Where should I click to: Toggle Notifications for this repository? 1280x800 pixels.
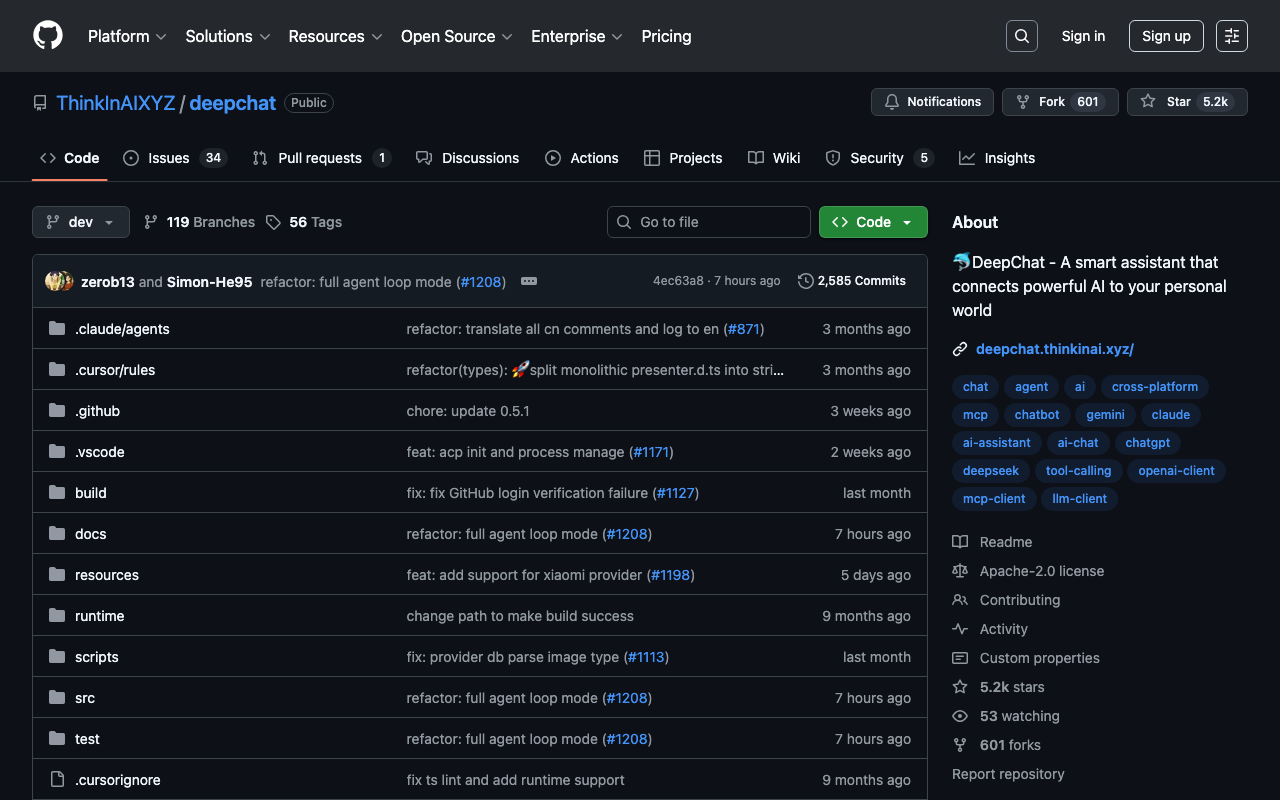pyautogui.click(x=932, y=102)
